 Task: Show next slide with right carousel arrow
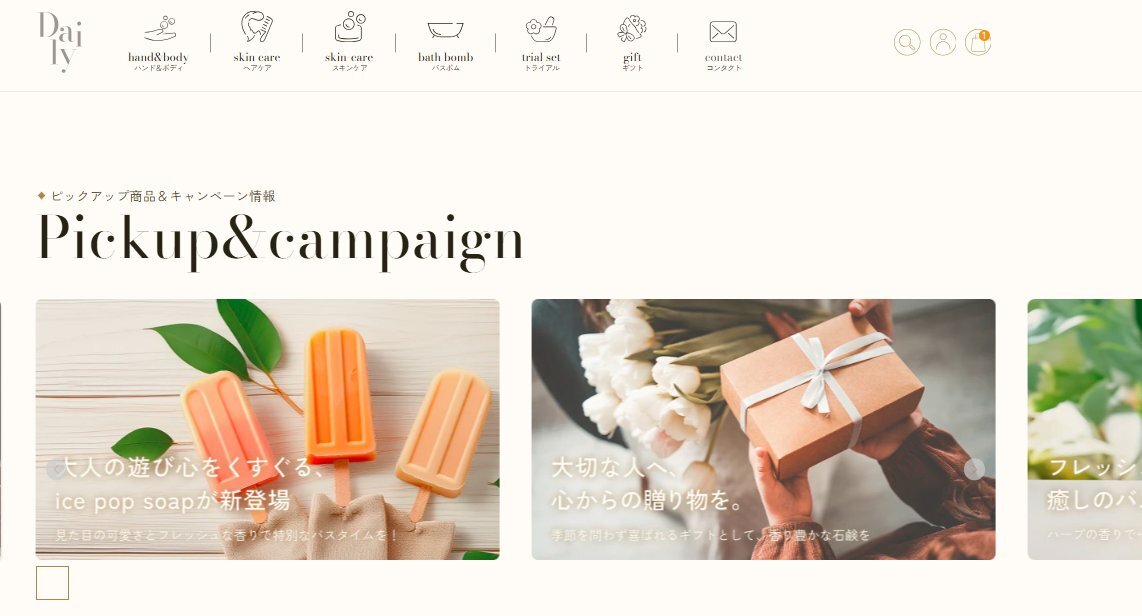(x=974, y=469)
